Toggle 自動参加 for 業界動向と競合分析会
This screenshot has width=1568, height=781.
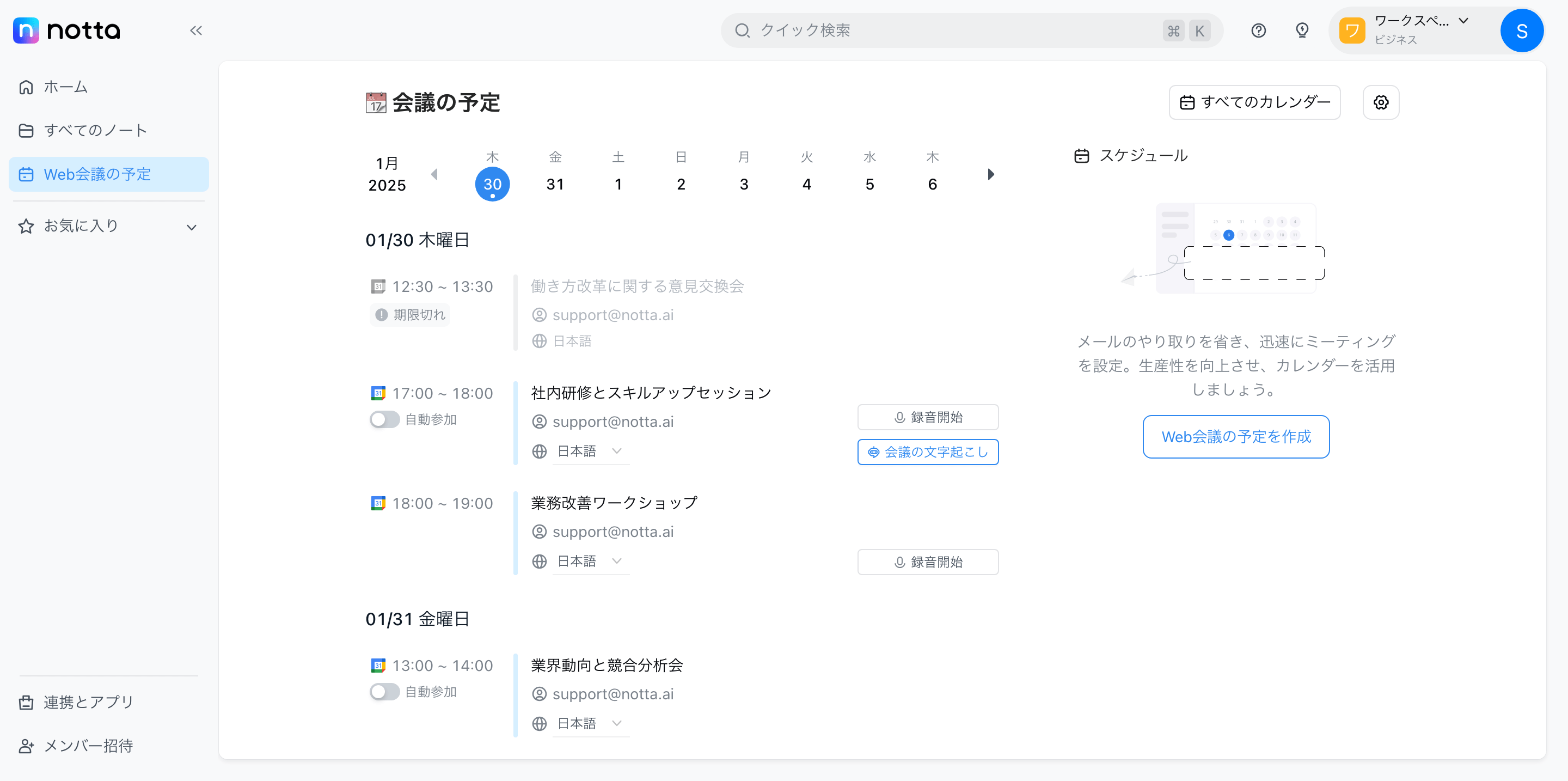click(x=385, y=692)
